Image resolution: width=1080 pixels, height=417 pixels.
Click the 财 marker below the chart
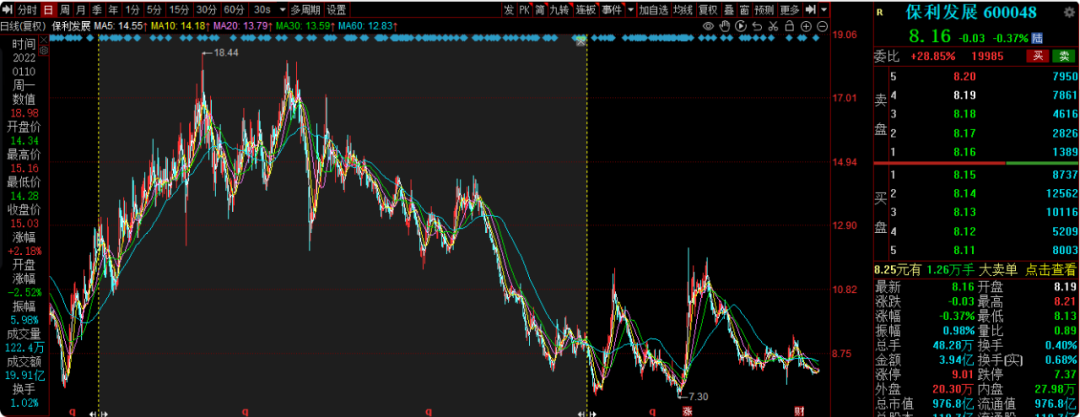pos(800,411)
